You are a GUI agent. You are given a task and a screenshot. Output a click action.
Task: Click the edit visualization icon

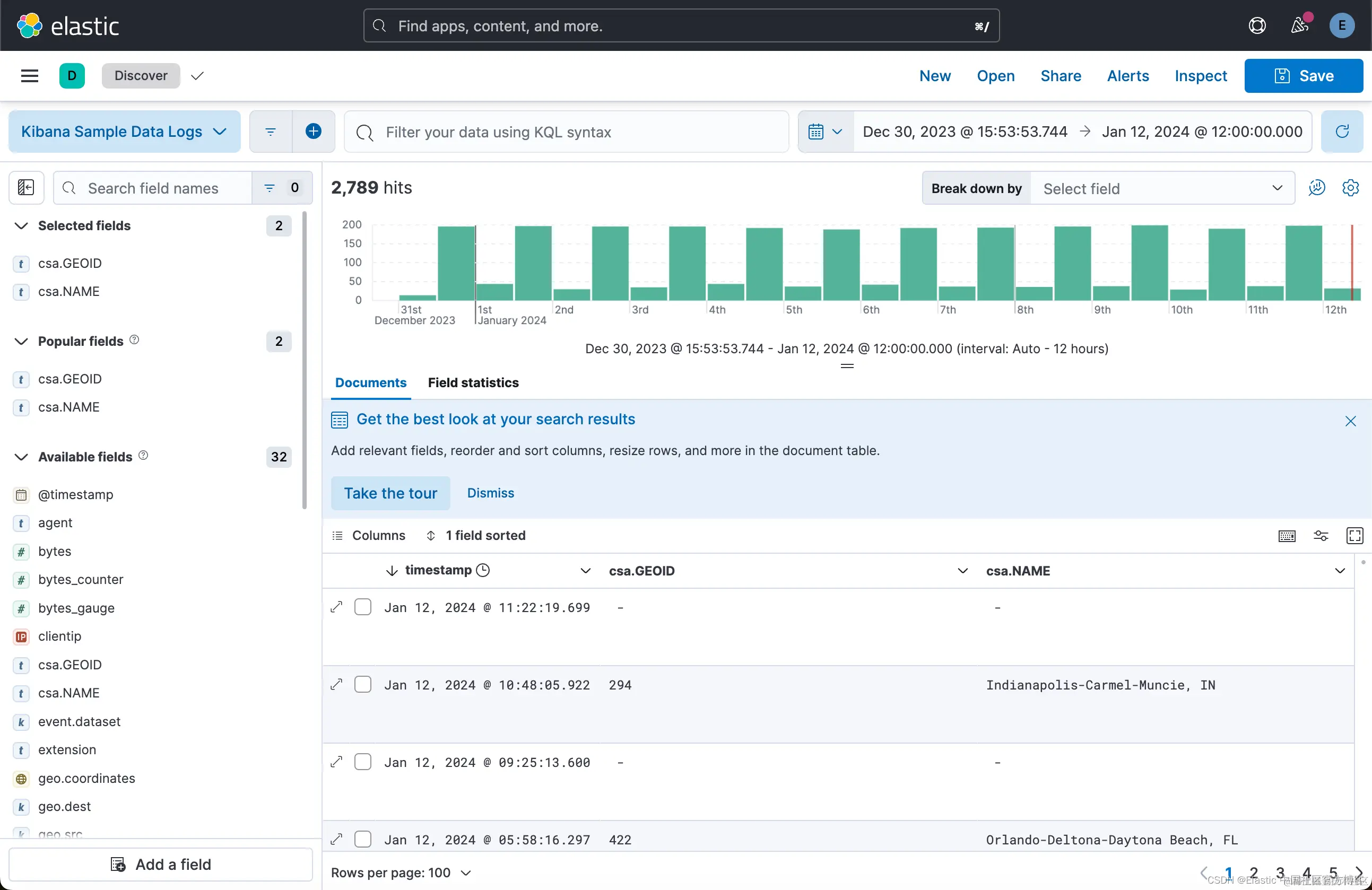pos(1317,188)
